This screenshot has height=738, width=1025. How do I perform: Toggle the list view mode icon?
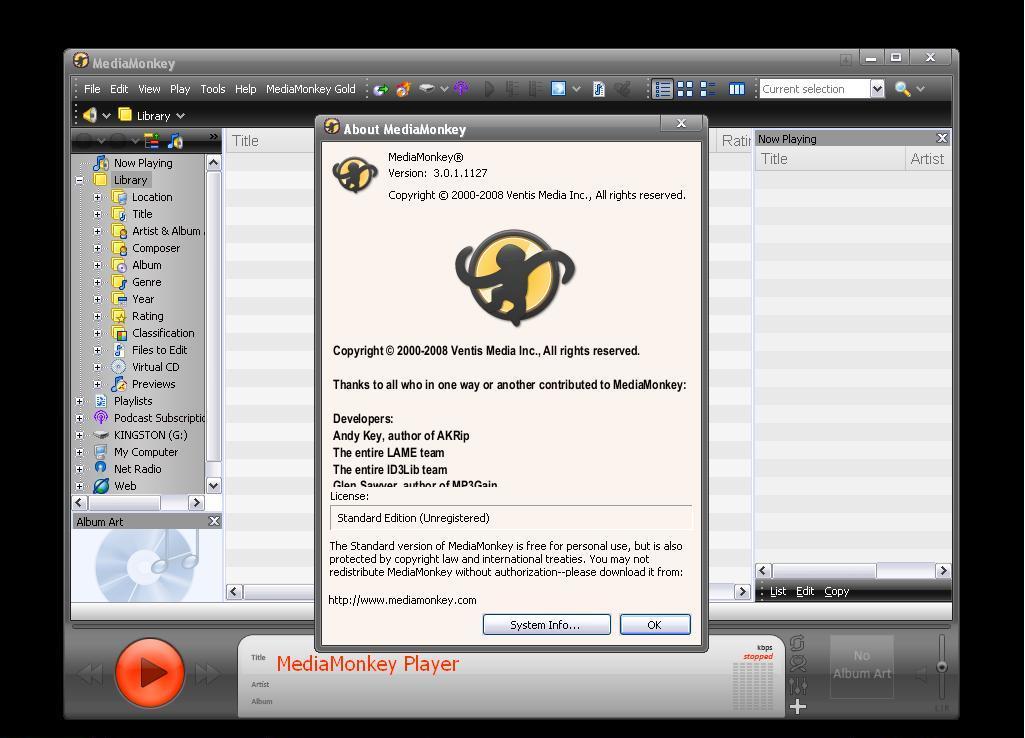(x=661, y=89)
